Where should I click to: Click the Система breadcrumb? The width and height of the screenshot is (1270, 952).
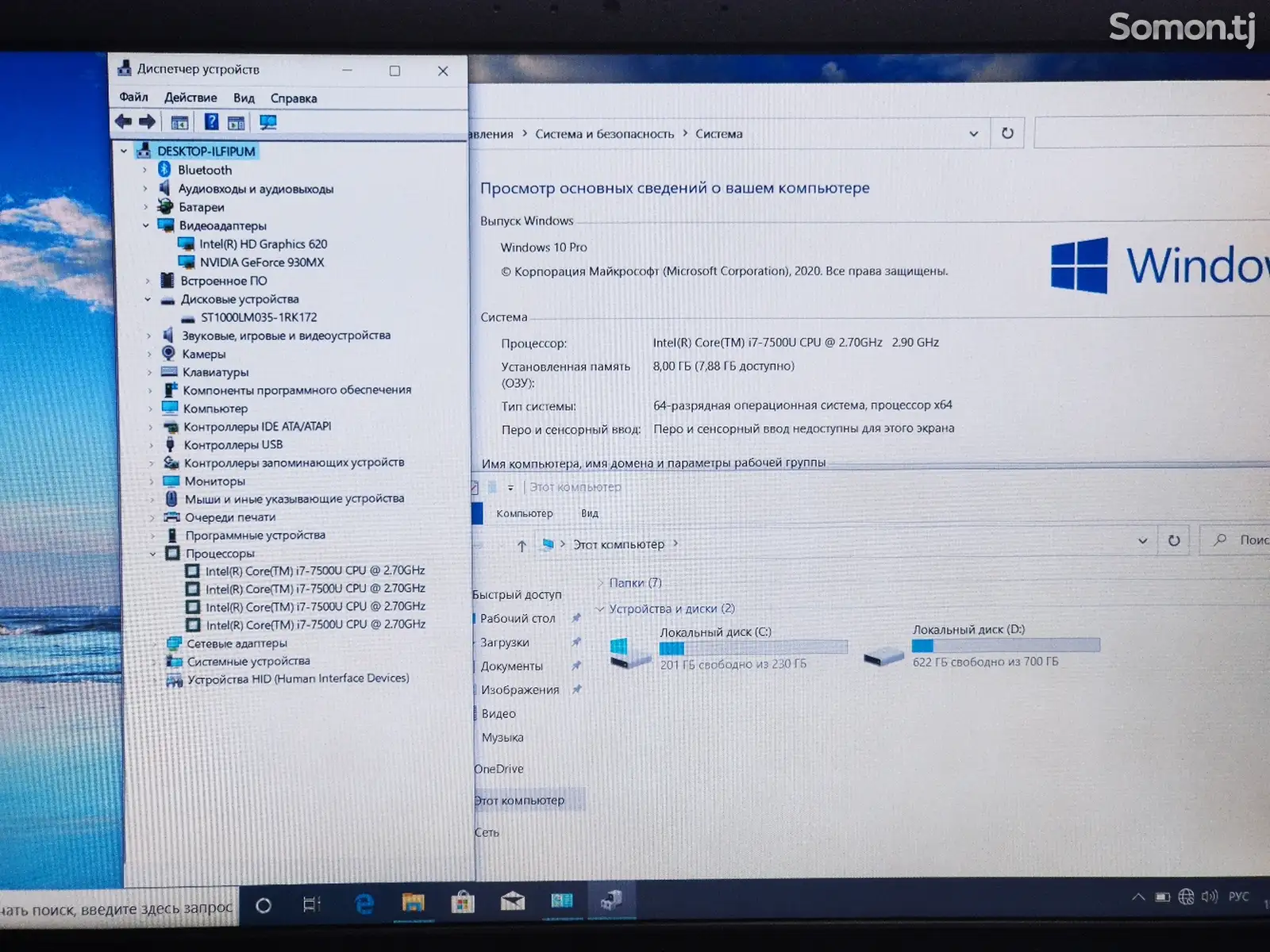click(x=719, y=134)
